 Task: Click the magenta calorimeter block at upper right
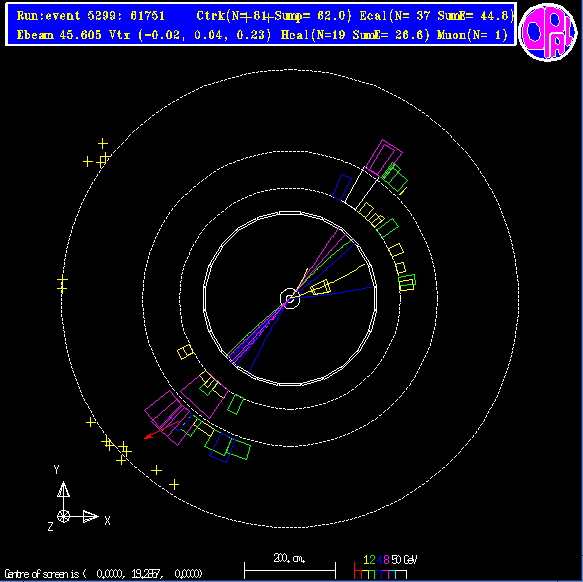click(384, 158)
